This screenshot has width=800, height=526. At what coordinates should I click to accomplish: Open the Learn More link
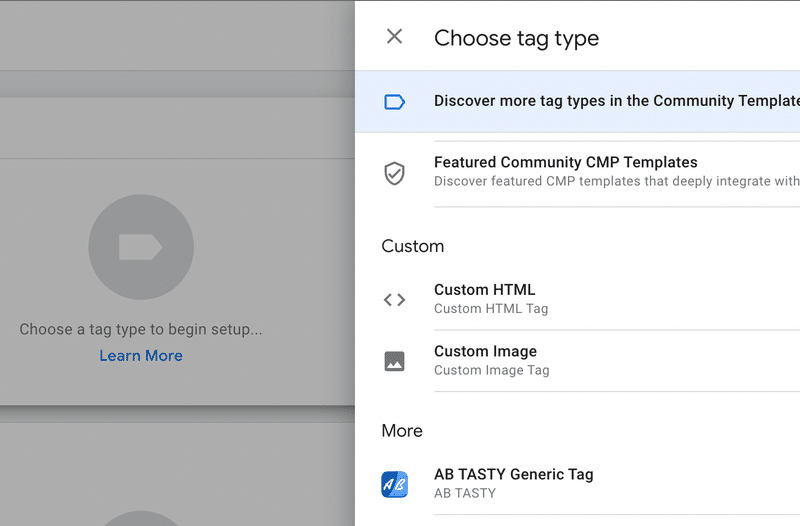[141, 356]
